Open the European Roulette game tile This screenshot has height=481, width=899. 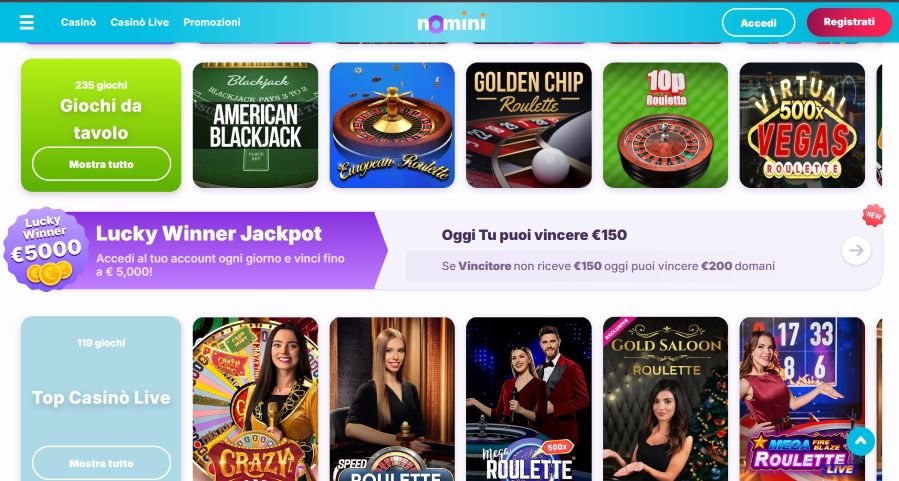(x=392, y=125)
